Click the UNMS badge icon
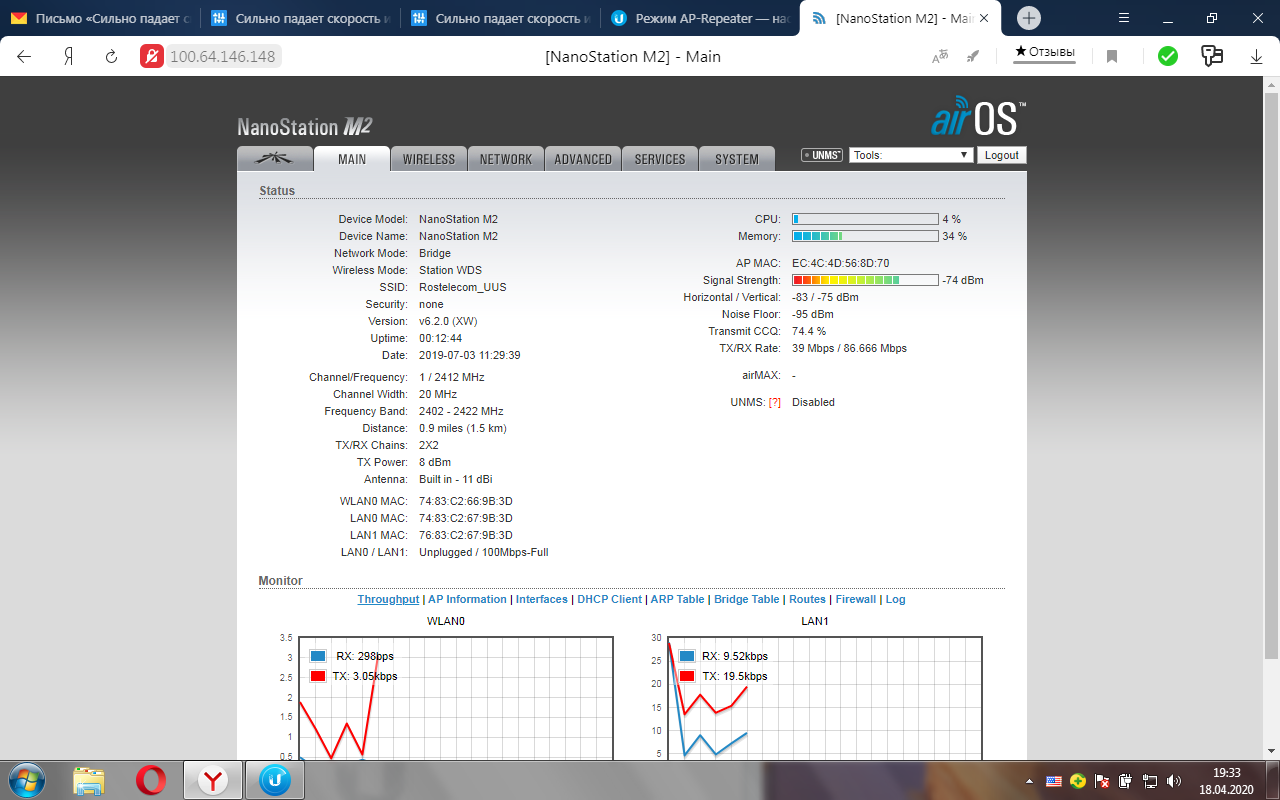This screenshot has height=800, width=1280. point(821,155)
